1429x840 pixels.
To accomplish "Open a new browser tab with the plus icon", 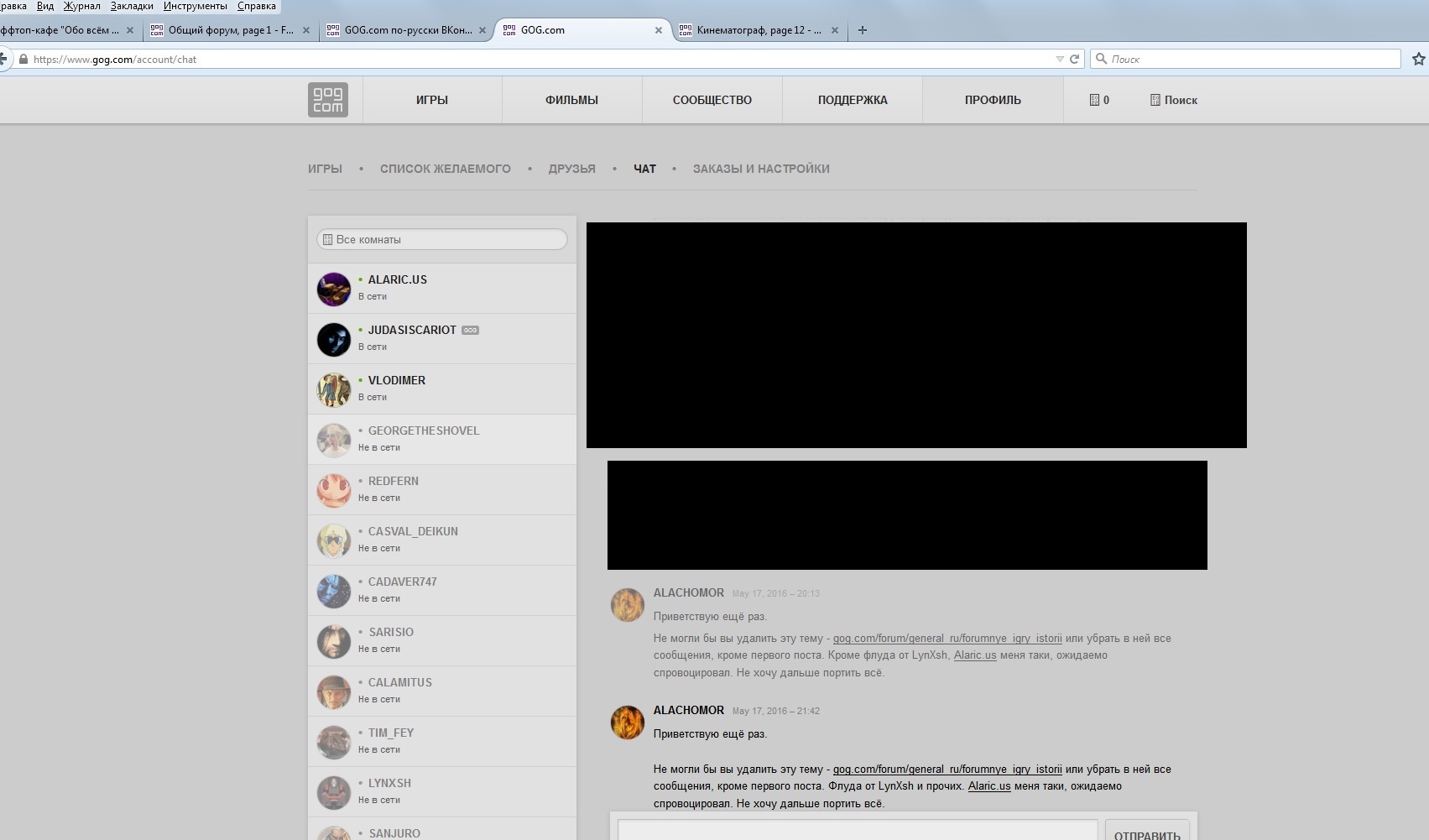I will coord(862,30).
